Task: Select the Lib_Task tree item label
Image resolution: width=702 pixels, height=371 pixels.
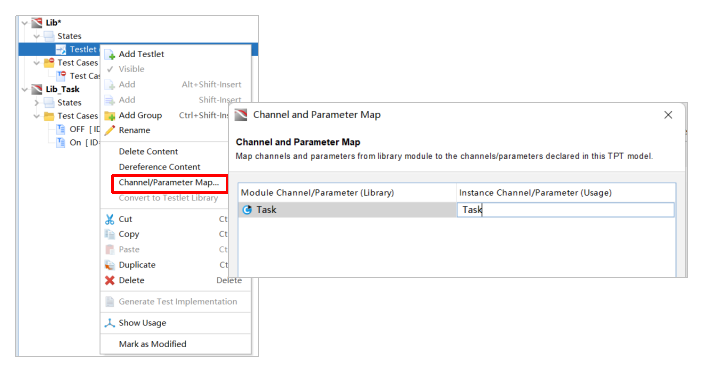Action: click(63, 89)
